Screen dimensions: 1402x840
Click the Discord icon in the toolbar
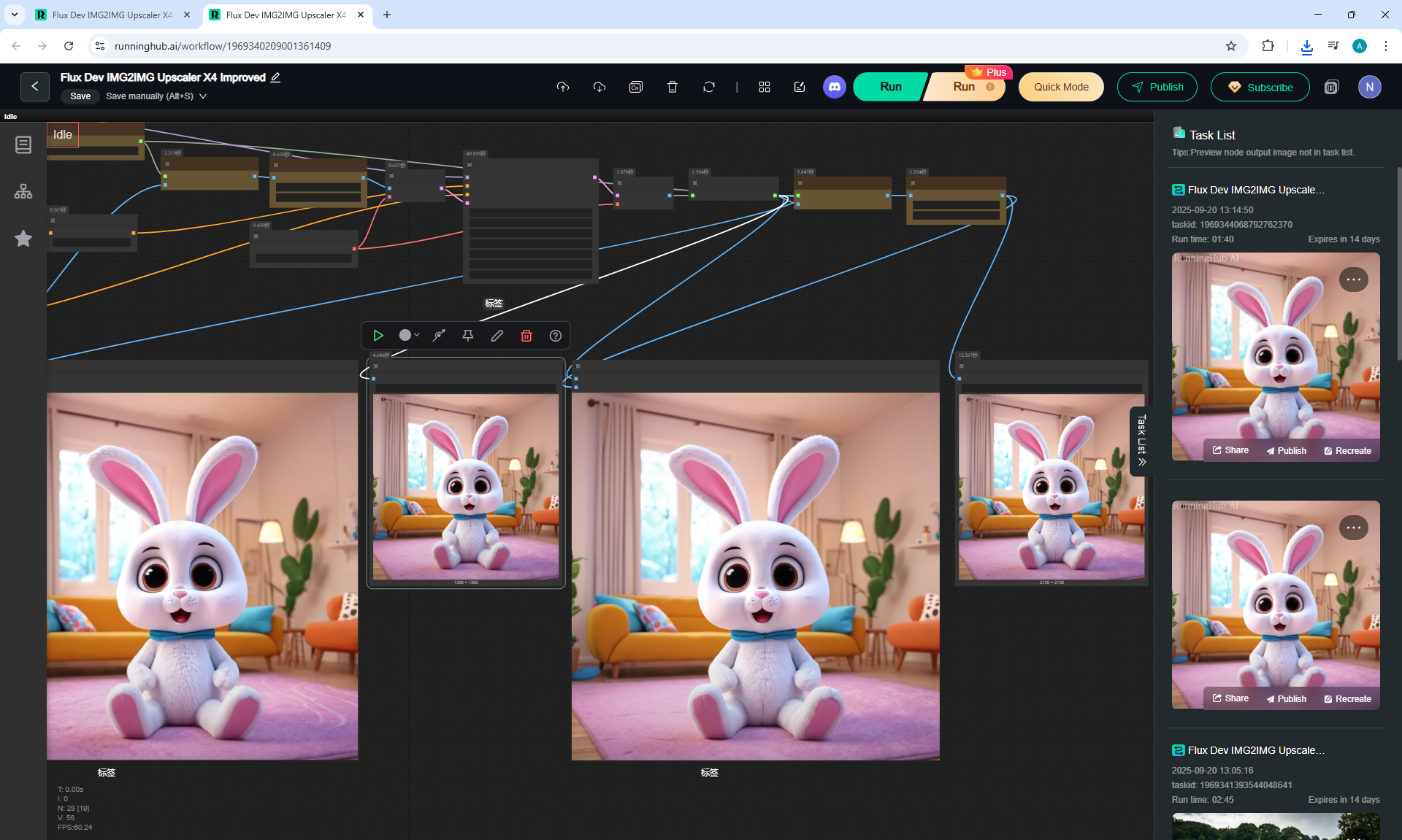834,87
